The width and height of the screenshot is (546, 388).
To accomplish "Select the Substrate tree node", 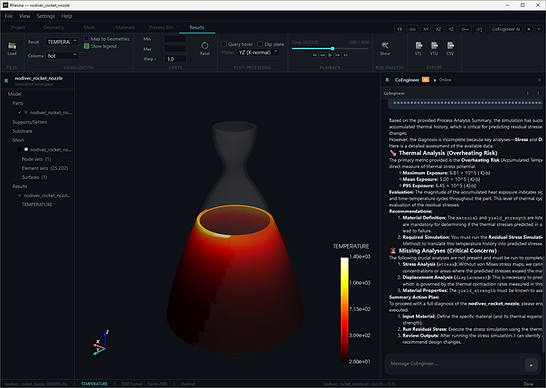I will pyautogui.click(x=22, y=131).
